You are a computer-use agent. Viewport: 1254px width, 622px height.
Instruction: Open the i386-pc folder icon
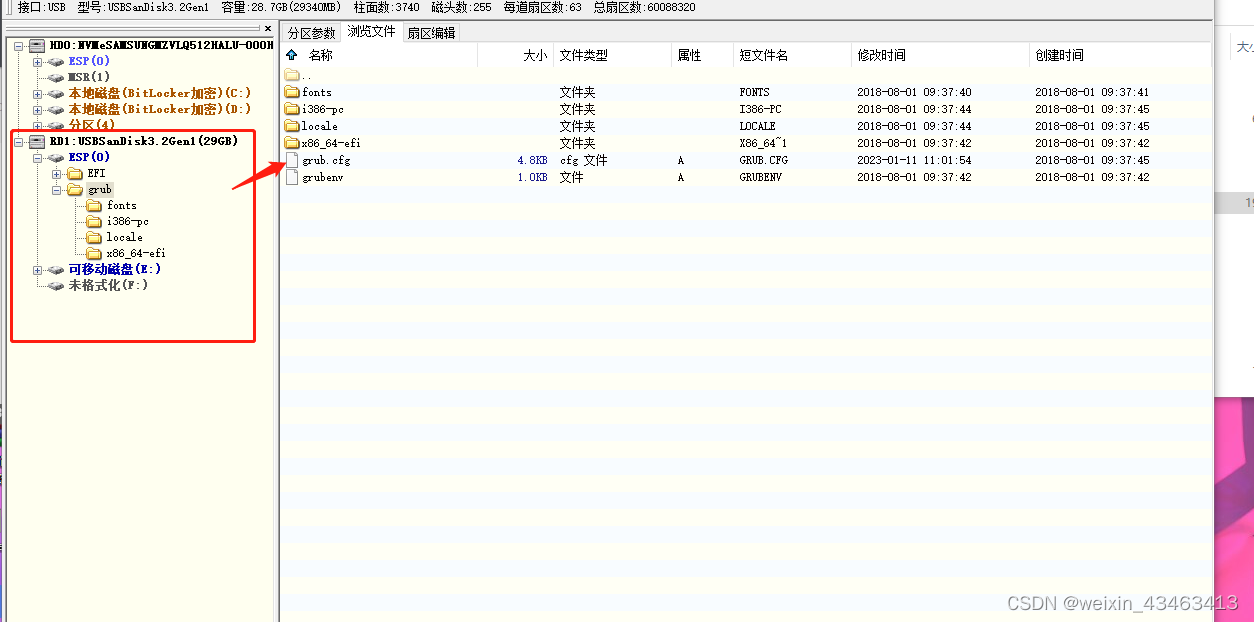[293, 109]
